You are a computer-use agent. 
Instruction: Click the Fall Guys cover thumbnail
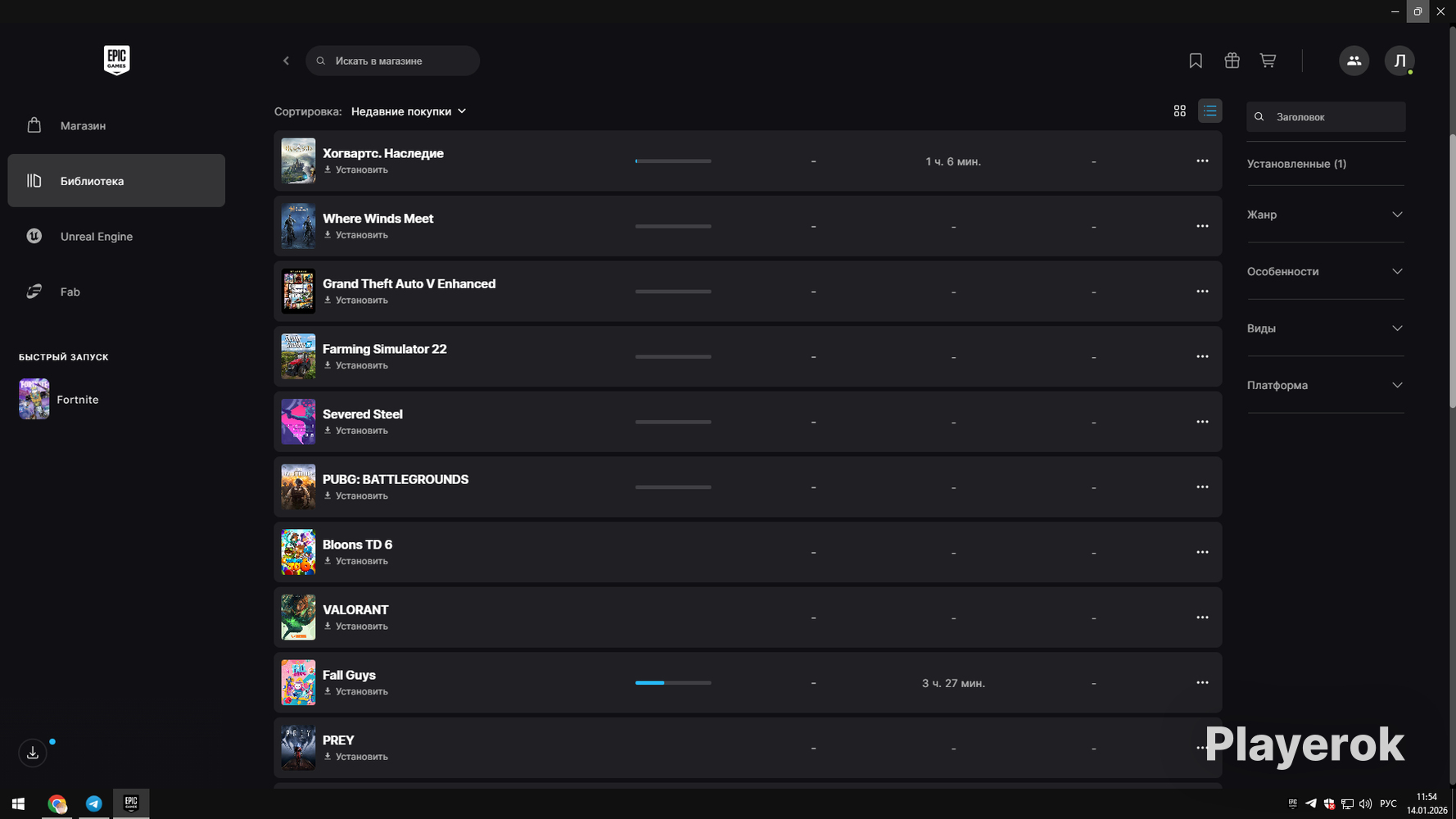pyautogui.click(x=298, y=682)
